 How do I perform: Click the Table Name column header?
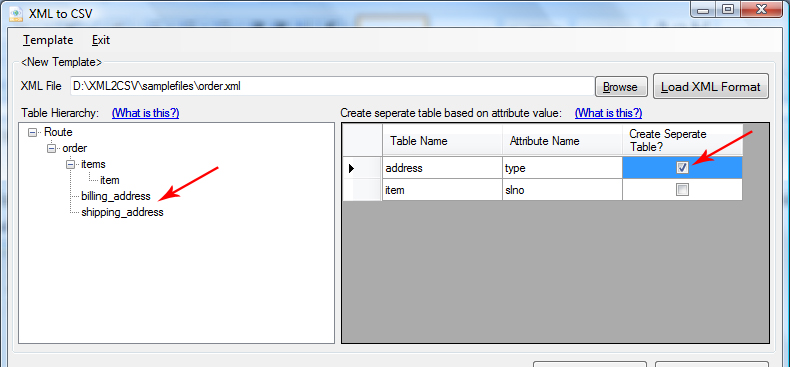[442, 141]
